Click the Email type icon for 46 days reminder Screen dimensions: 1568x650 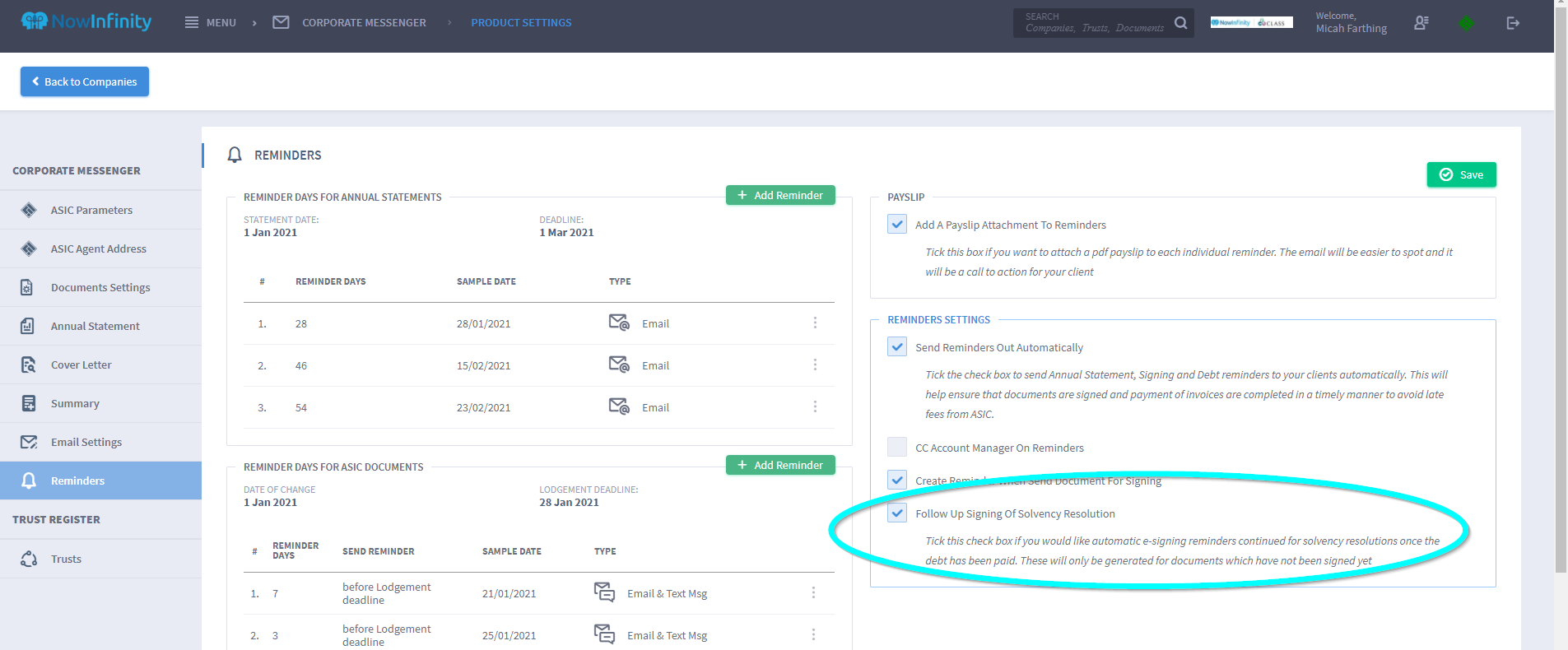[619, 364]
